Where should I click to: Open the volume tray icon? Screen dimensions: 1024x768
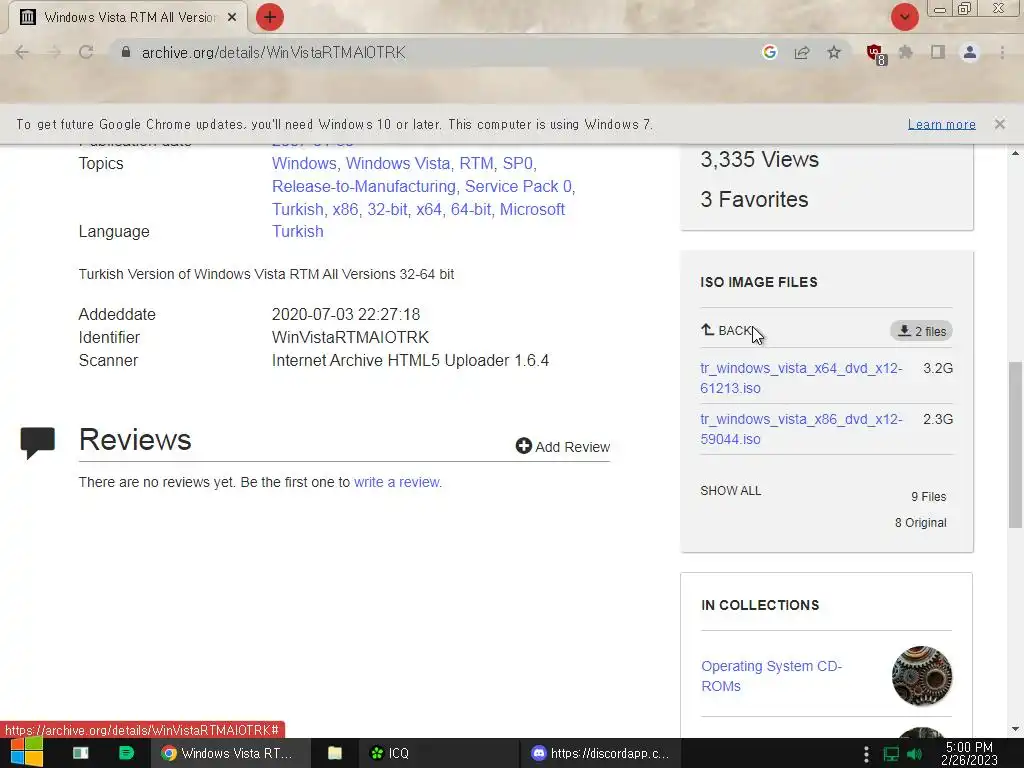(x=914, y=754)
